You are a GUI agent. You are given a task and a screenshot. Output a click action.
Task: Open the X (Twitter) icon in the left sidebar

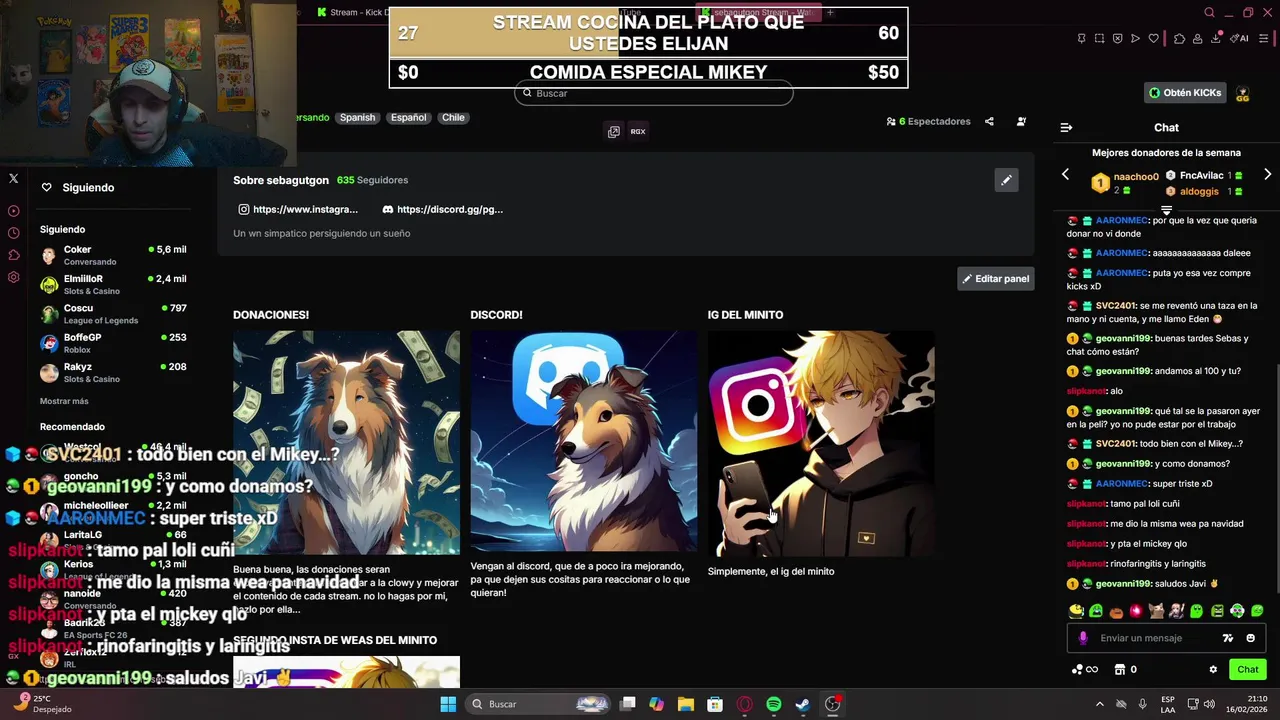click(14, 178)
